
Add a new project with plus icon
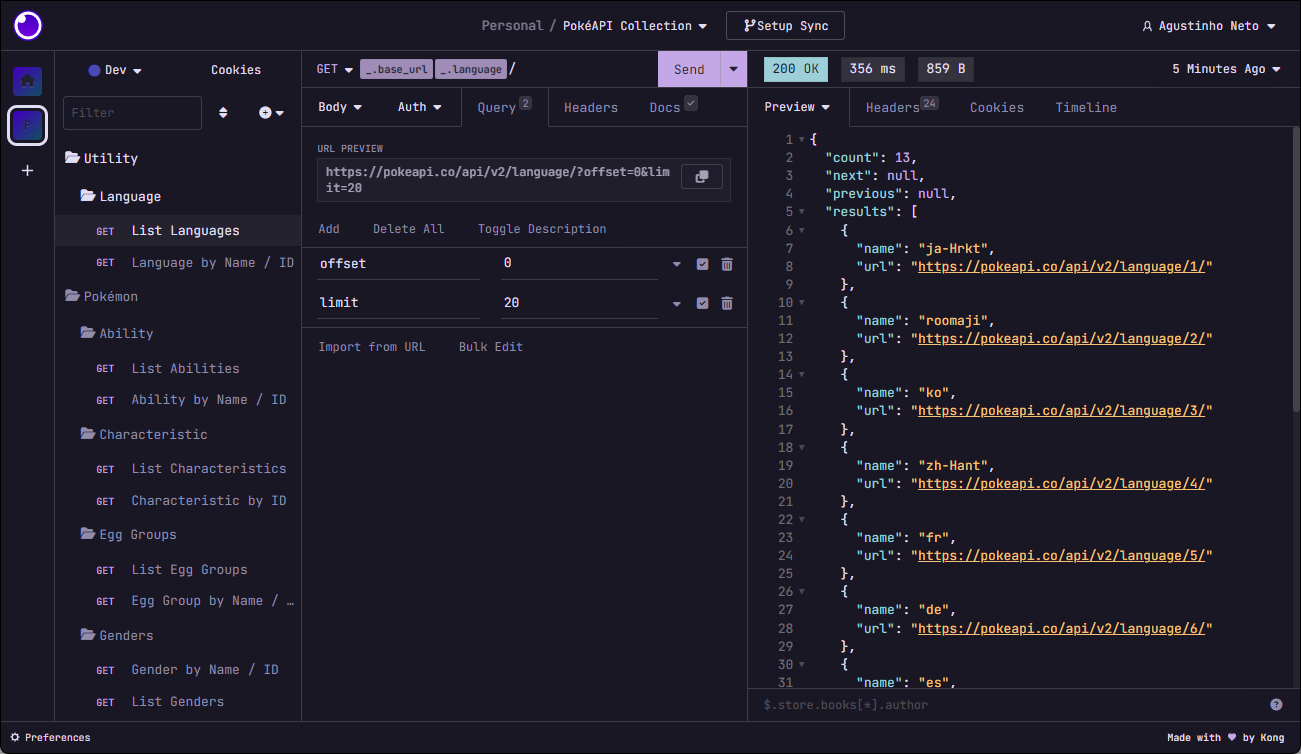[27, 171]
